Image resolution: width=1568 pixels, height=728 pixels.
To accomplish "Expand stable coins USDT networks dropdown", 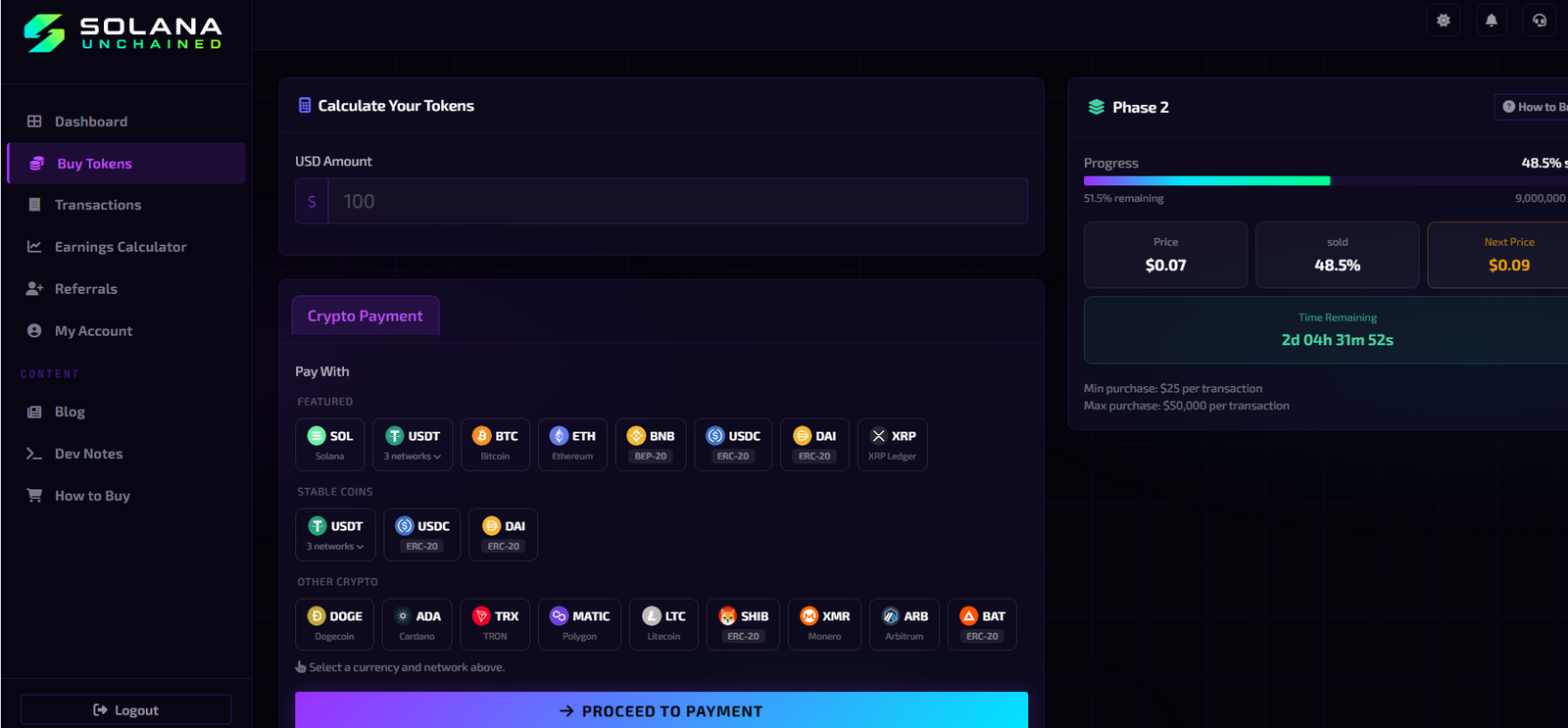I will [335, 535].
